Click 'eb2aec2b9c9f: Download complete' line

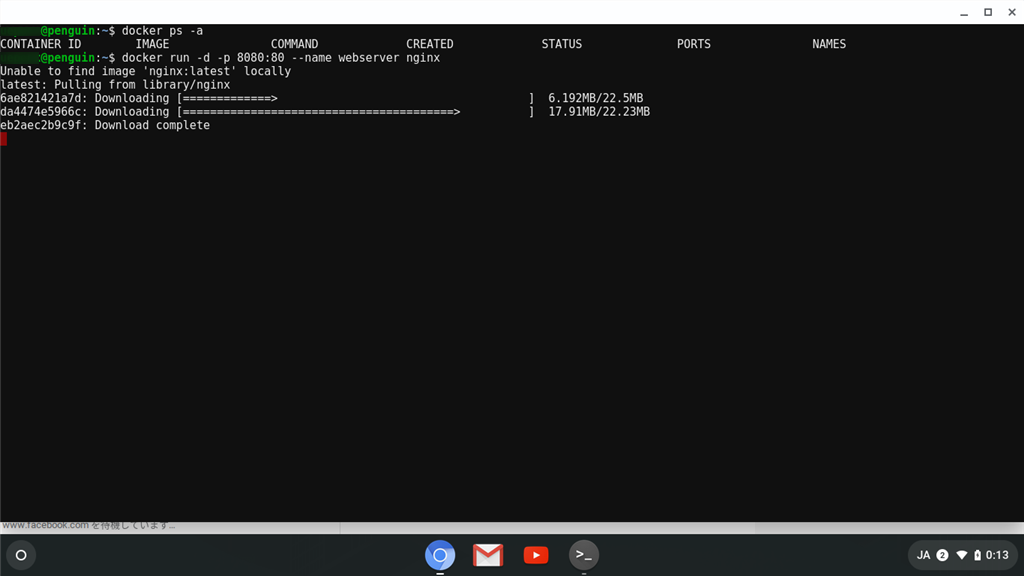105,125
